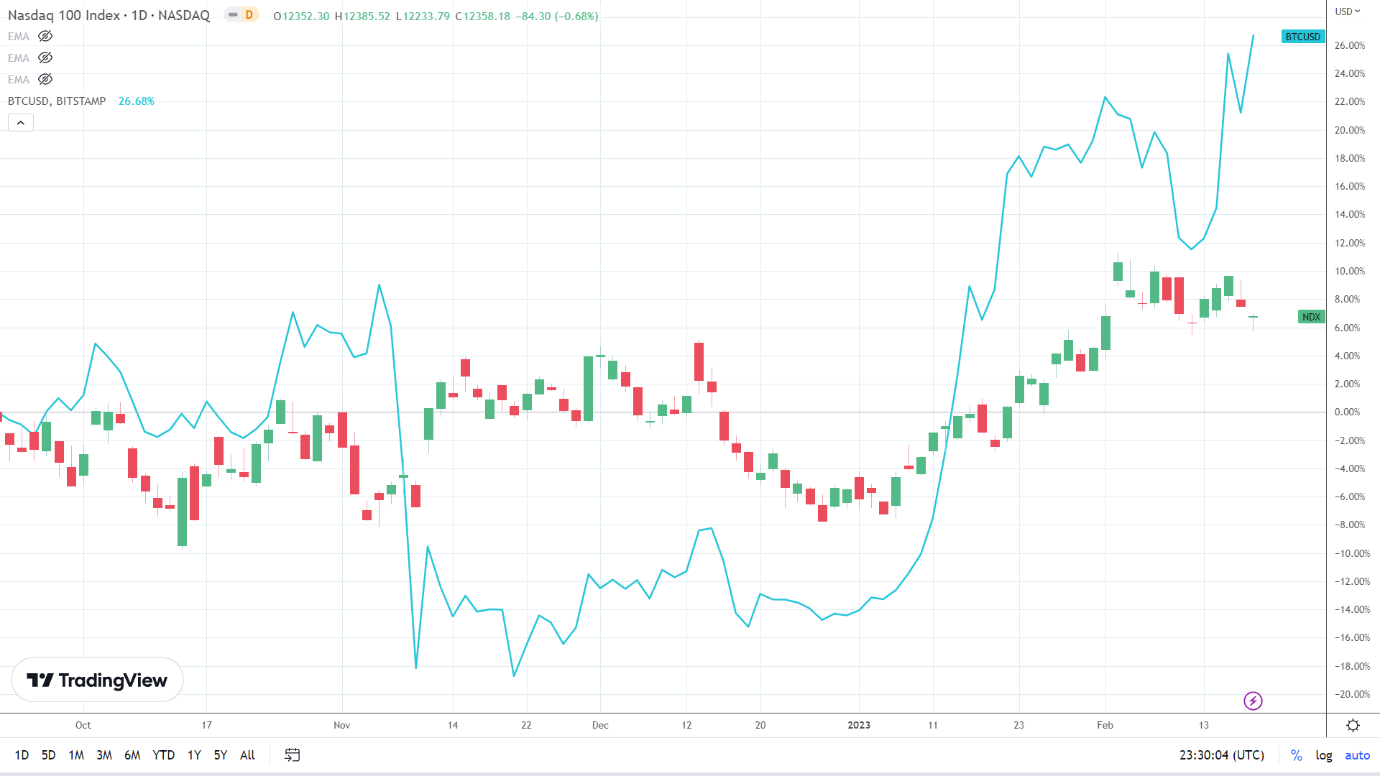
Task: Click the 0.00% tick on price scale
Action: tap(1348, 412)
